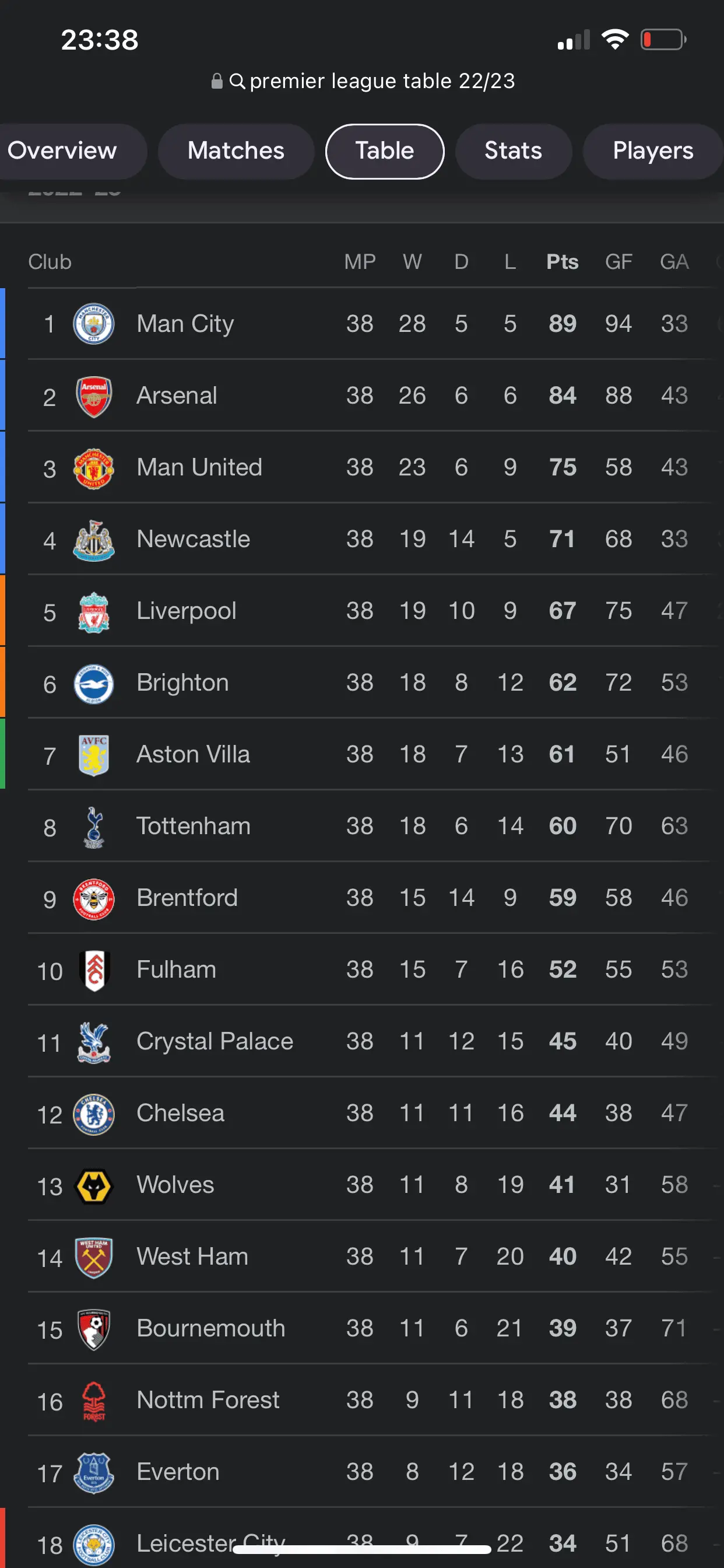Open the Stats tab

(x=513, y=151)
